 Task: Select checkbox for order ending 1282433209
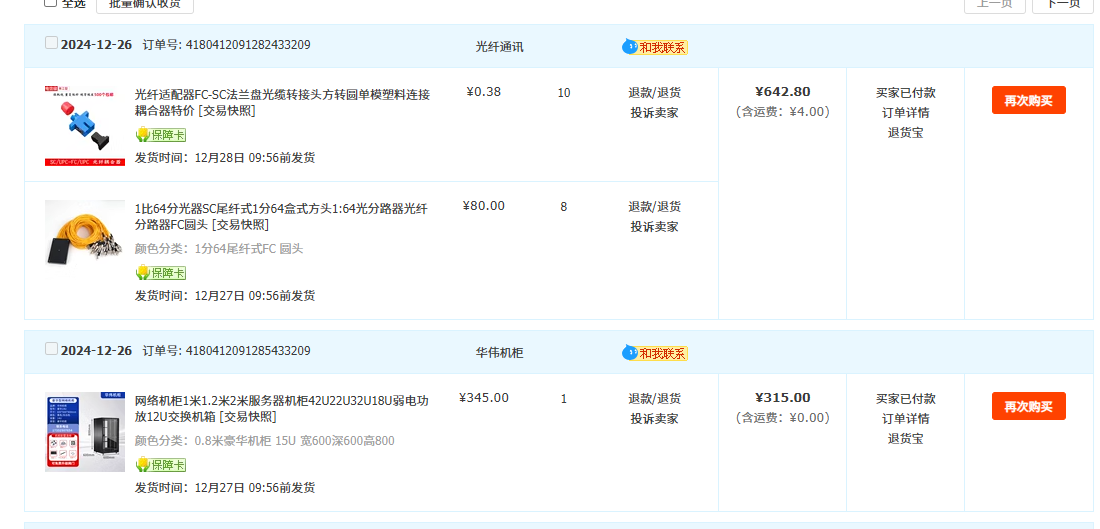coord(52,43)
